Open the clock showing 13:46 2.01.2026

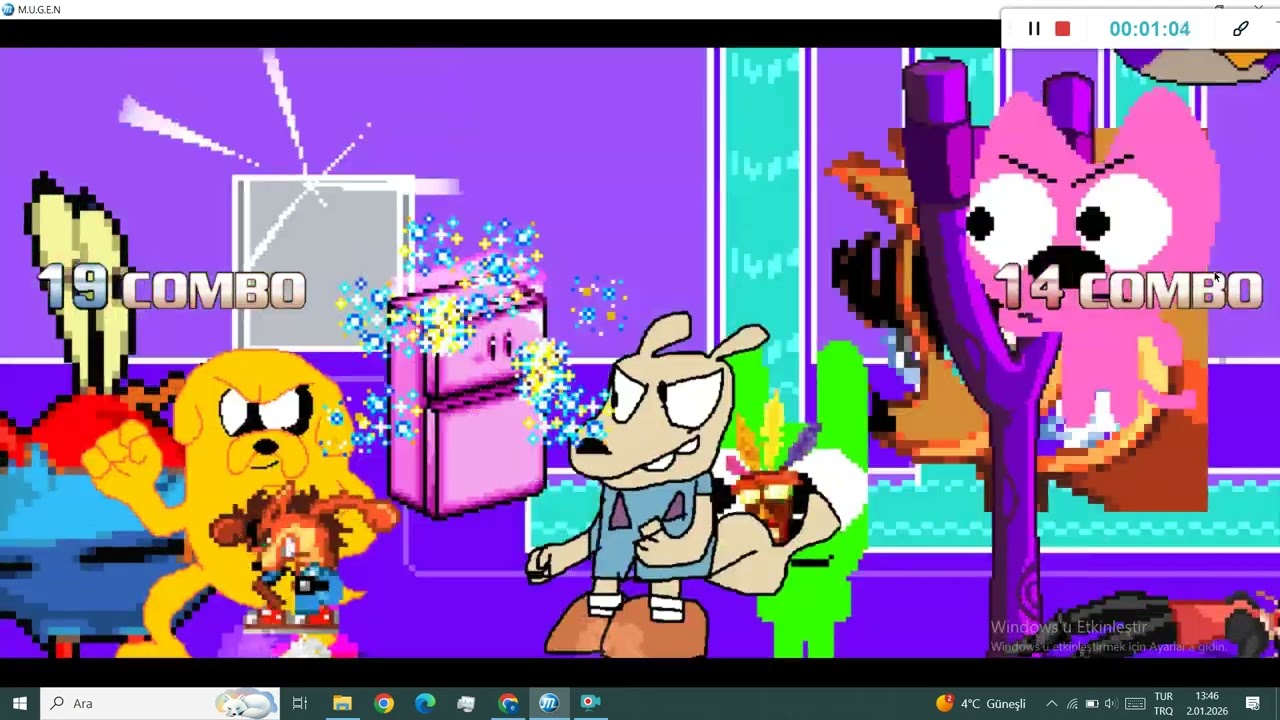pos(1206,703)
